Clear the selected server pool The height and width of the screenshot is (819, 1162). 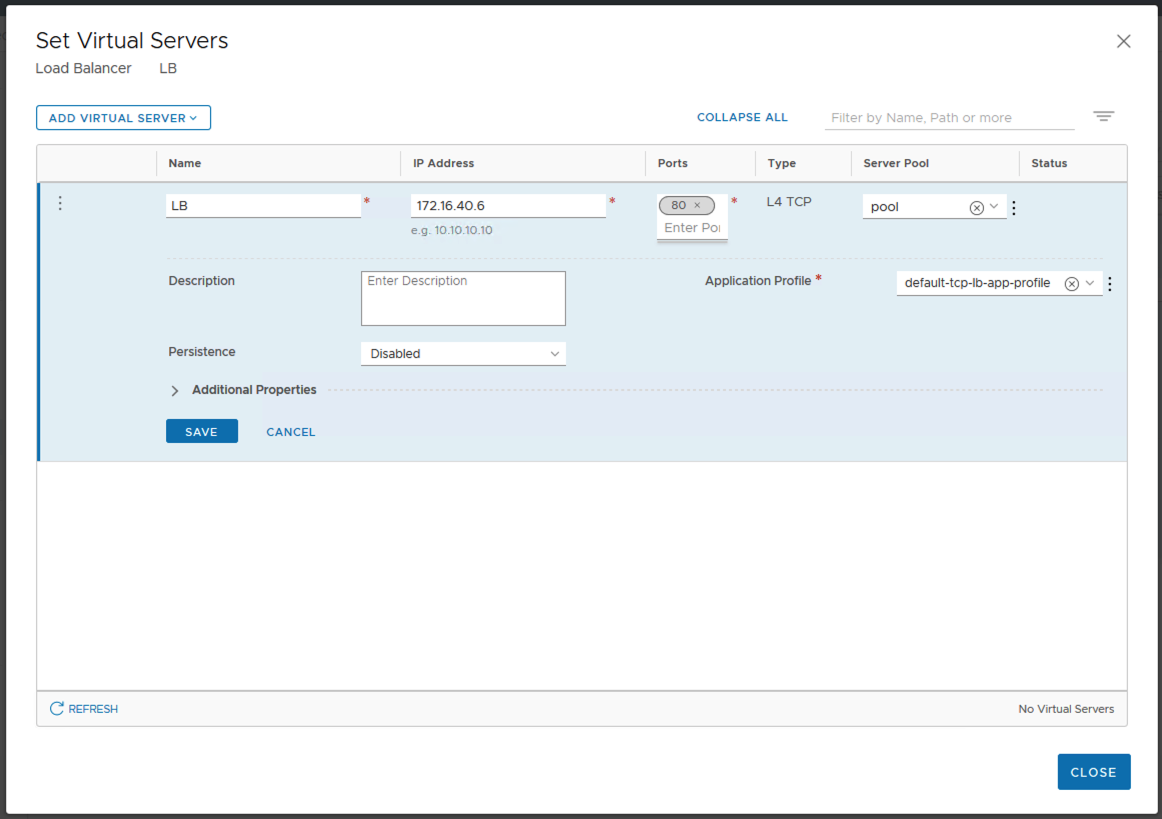[976, 208]
